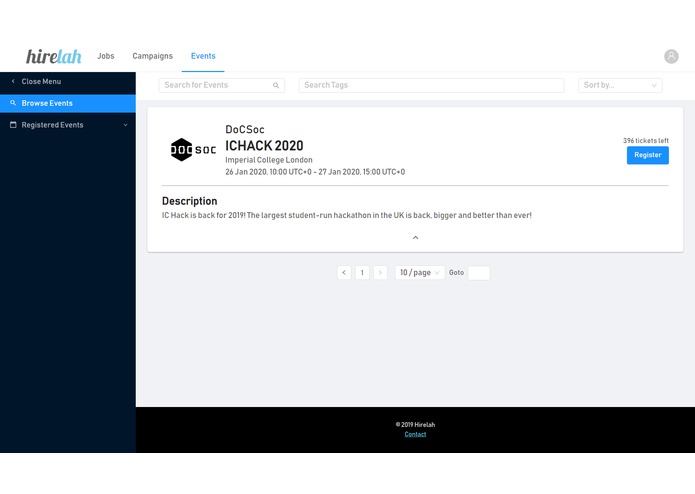The height and width of the screenshot is (494, 695).
Task: Click the DoCSoc organizer name
Action: pos(245,129)
